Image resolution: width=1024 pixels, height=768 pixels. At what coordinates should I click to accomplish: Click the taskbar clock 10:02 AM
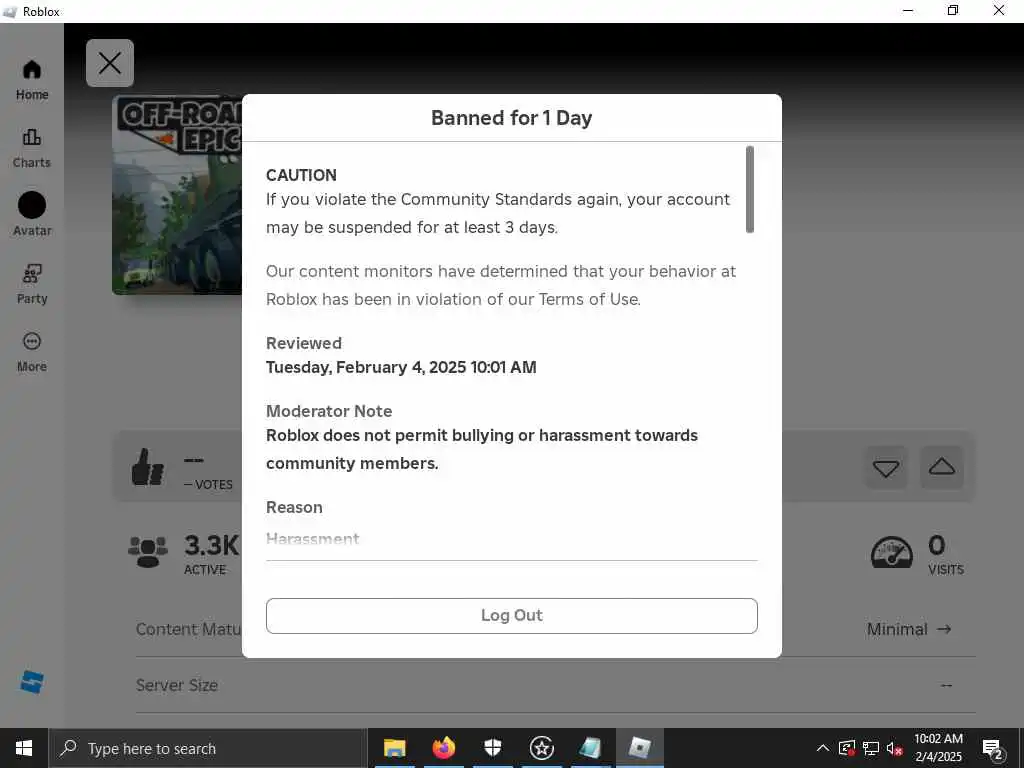click(x=938, y=748)
